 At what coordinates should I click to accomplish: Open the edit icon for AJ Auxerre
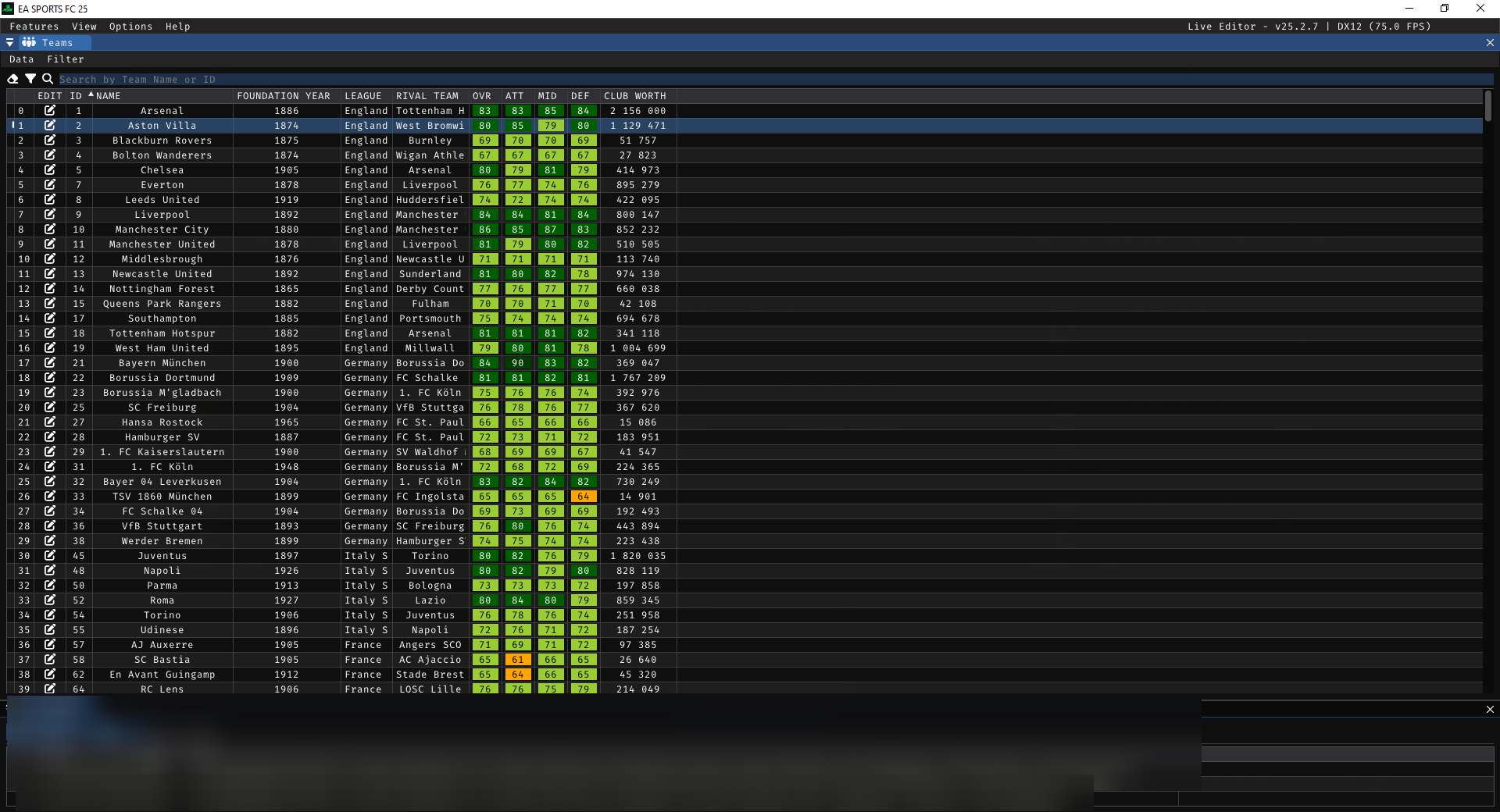click(50, 645)
